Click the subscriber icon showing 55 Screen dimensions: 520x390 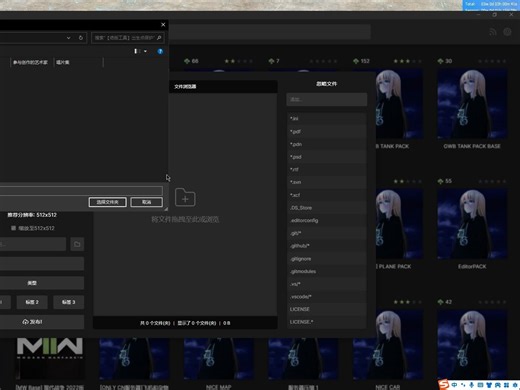click(440, 181)
